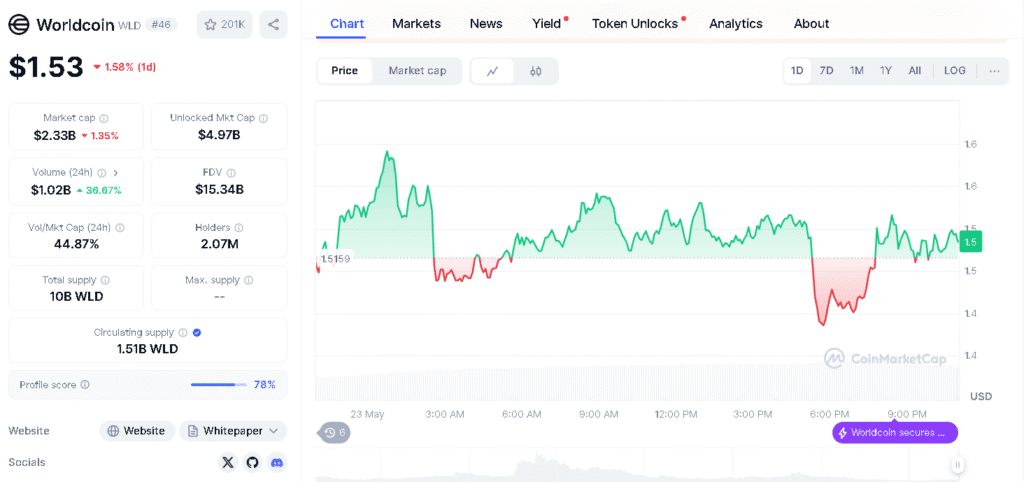Switch to line chart view icon
The width and height of the screenshot is (1024, 482).
pyautogui.click(x=492, y=71)
